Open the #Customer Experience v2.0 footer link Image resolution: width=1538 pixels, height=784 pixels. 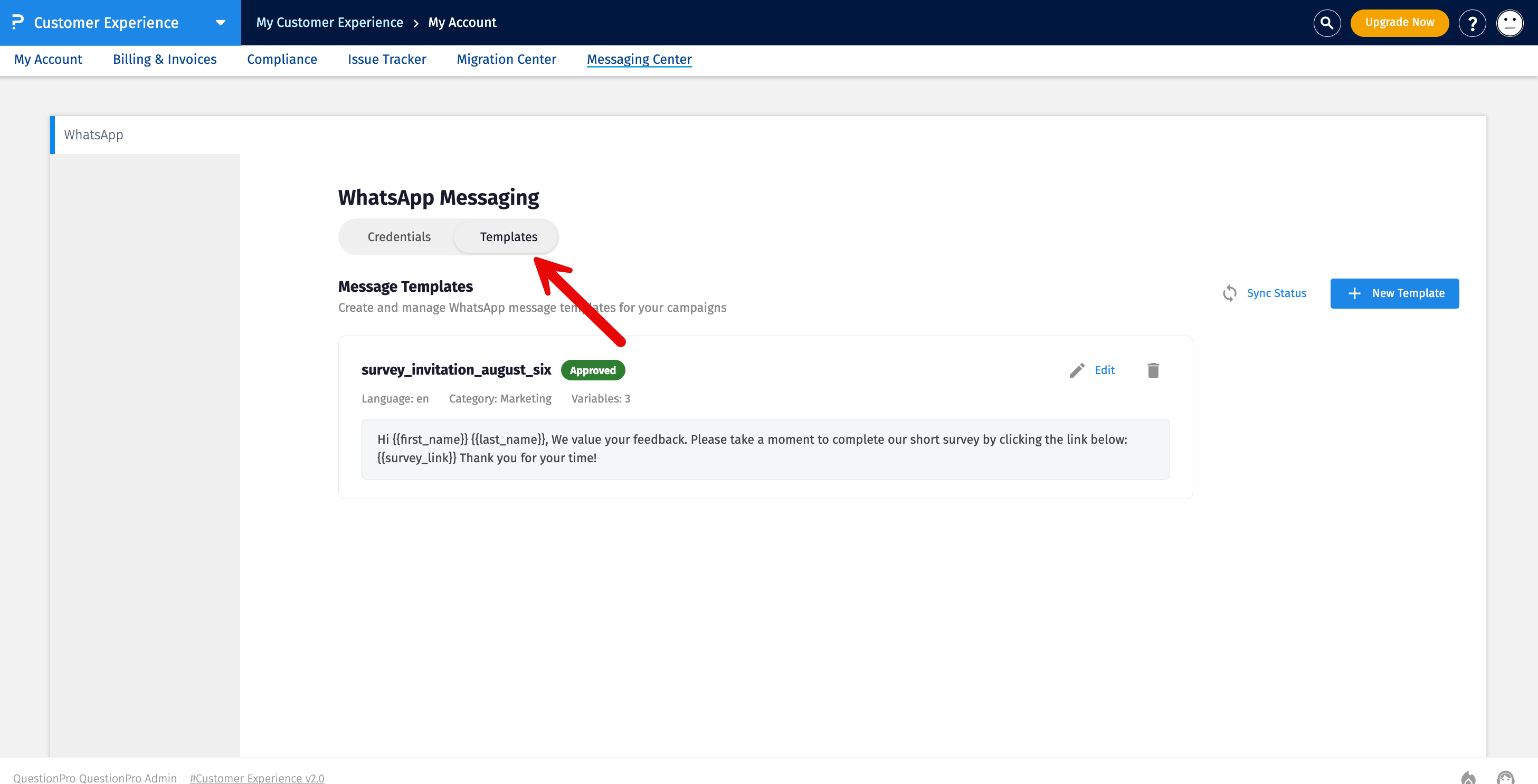pyautogui.click(x=258, y=778)
